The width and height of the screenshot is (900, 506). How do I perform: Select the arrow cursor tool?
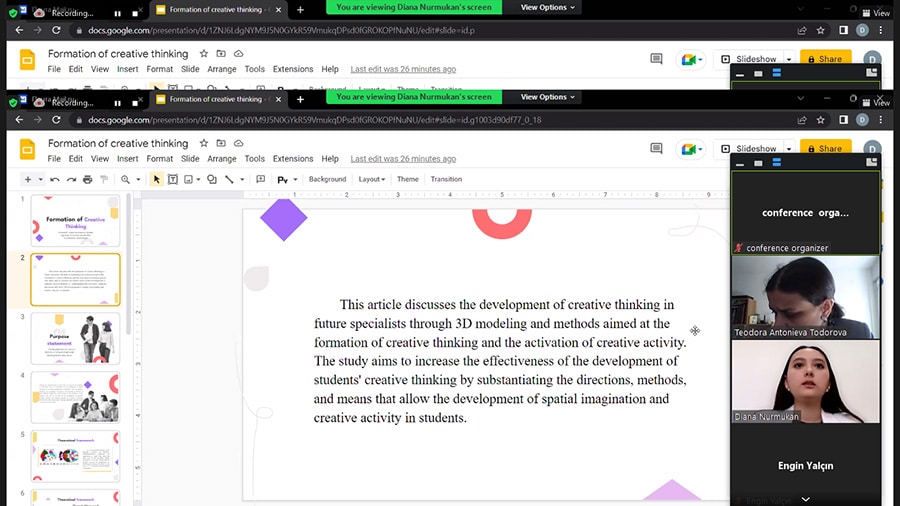tap(156, 180)
